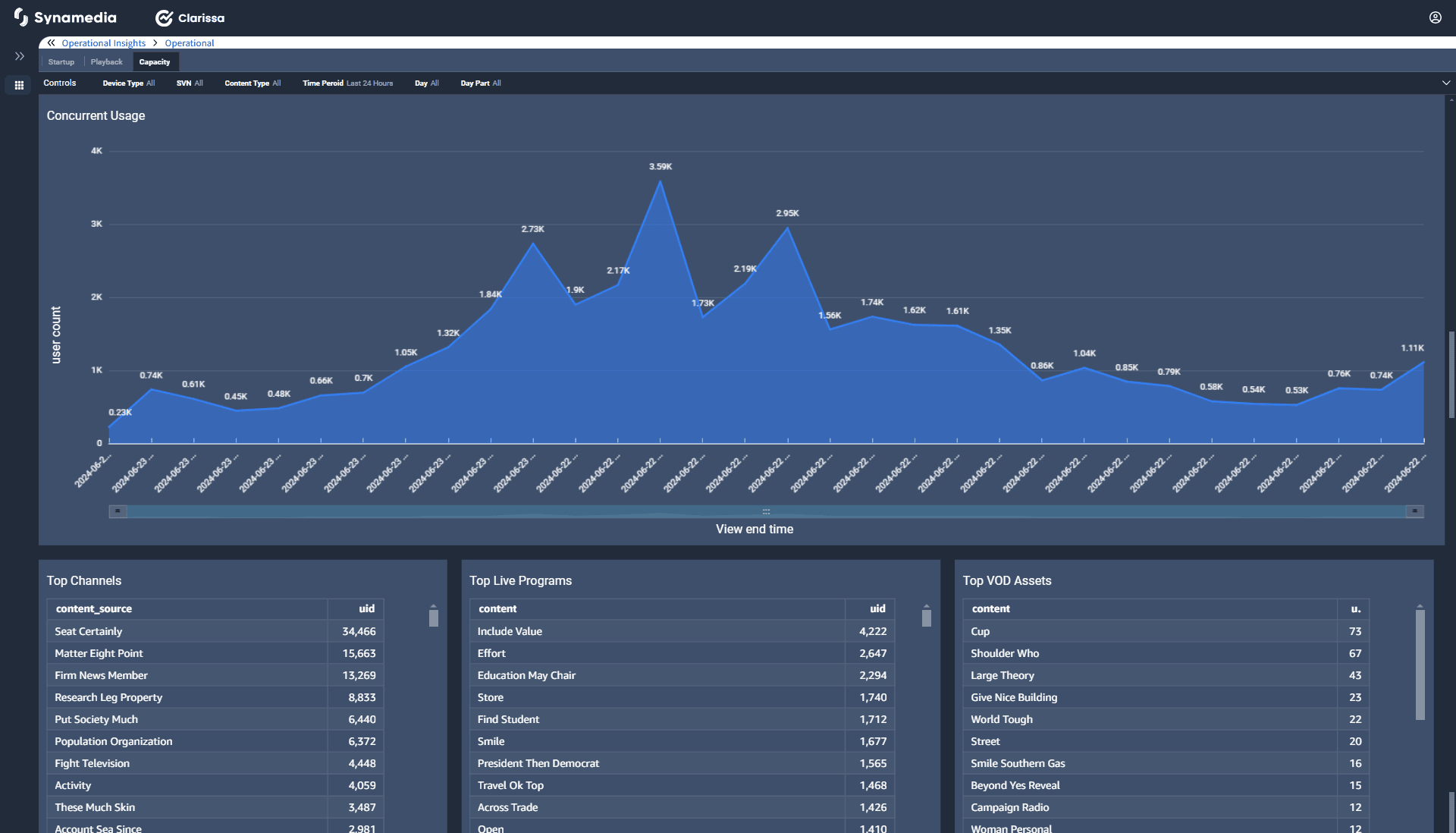Screen dimensions: 1456x833
Task: Open the Day Part filter
Action: [480, 83]
